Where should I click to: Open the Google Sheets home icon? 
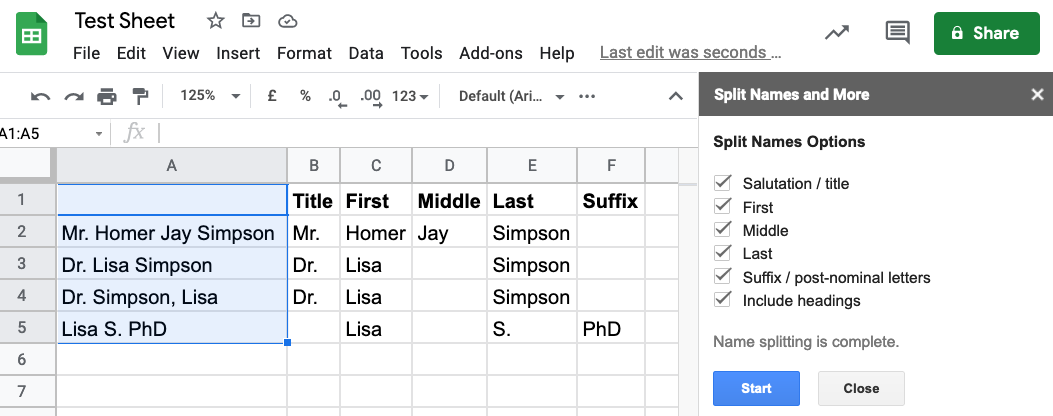coord(32,34)
